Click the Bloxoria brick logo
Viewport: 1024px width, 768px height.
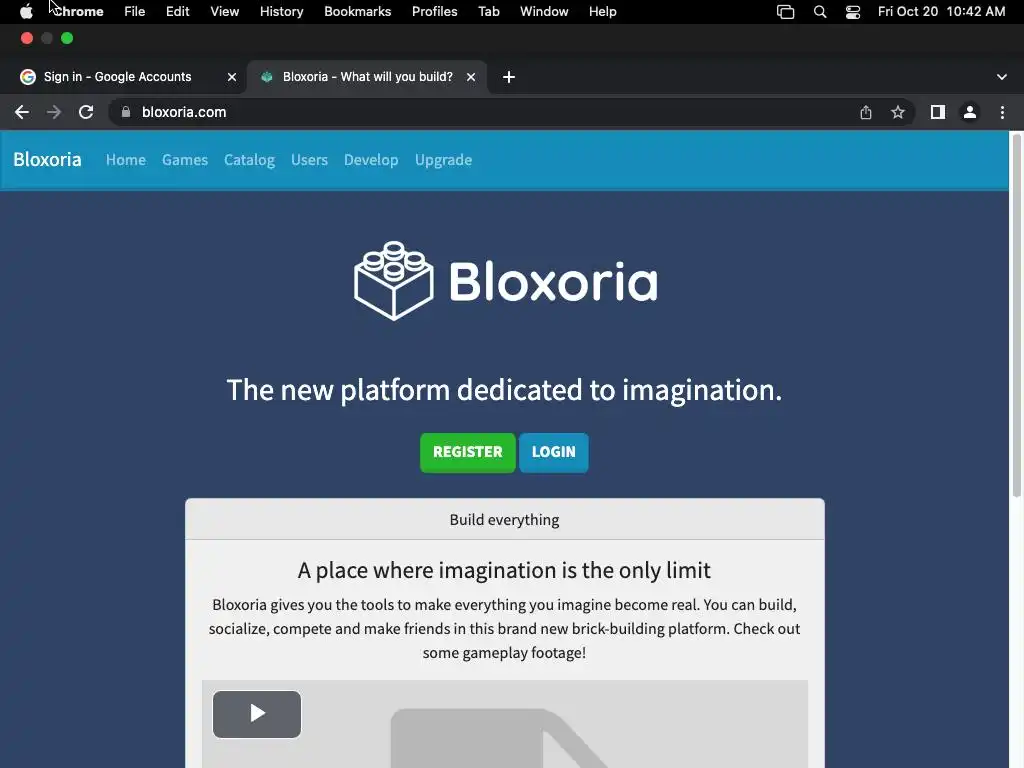point(394,281)
